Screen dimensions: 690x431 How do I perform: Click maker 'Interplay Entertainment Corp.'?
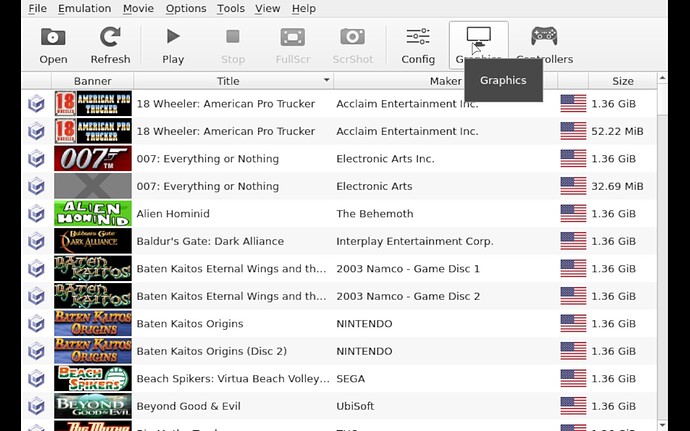click(x=415, y=241)
